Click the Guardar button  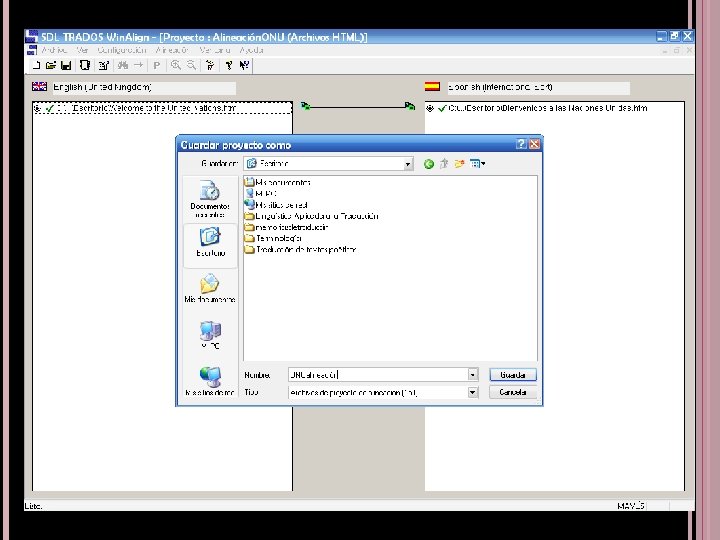pyautogui.click(x=513, y=375)
